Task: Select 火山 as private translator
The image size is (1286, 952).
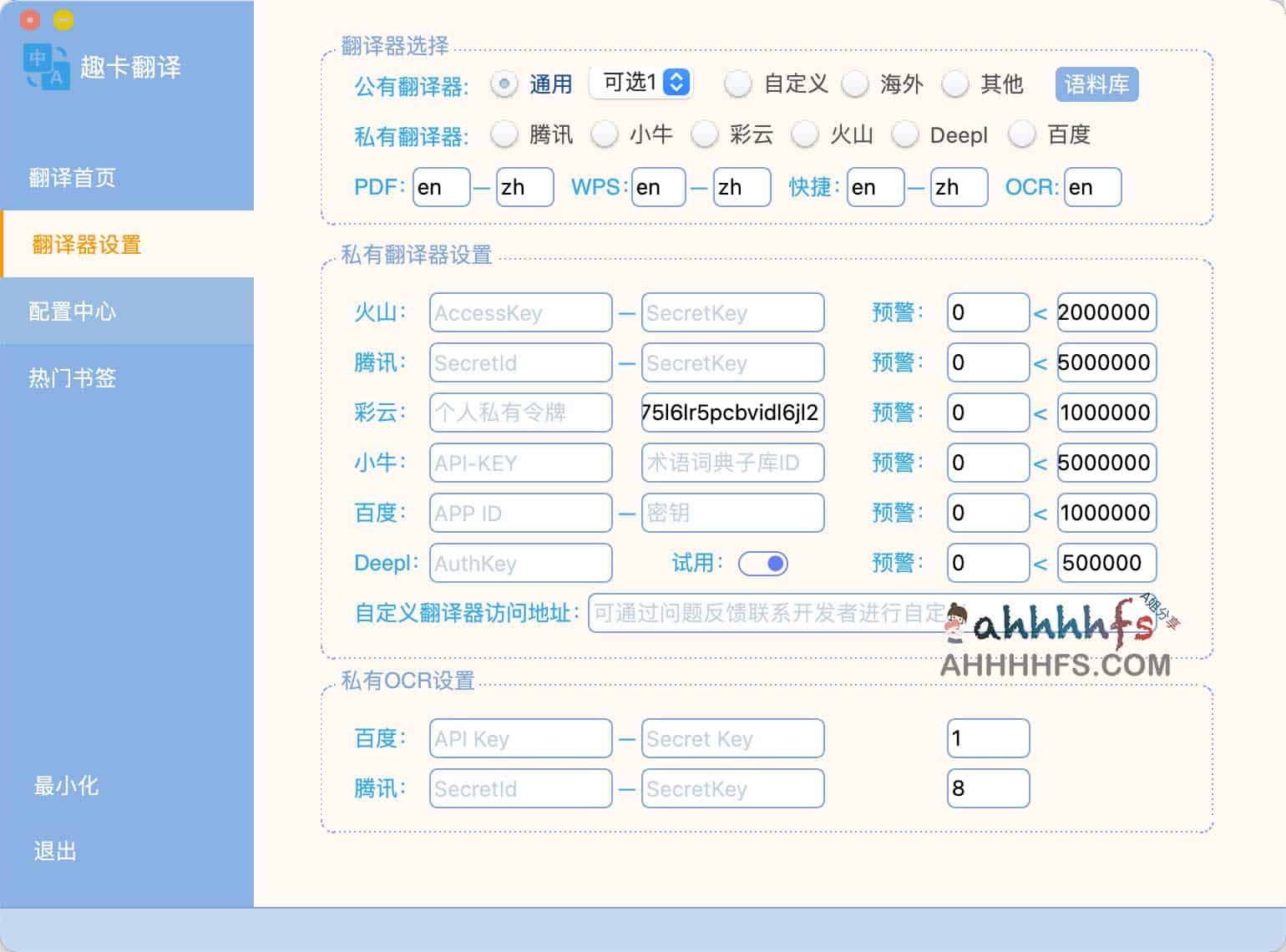Action: pyautogui.click(x=805, y=134)
